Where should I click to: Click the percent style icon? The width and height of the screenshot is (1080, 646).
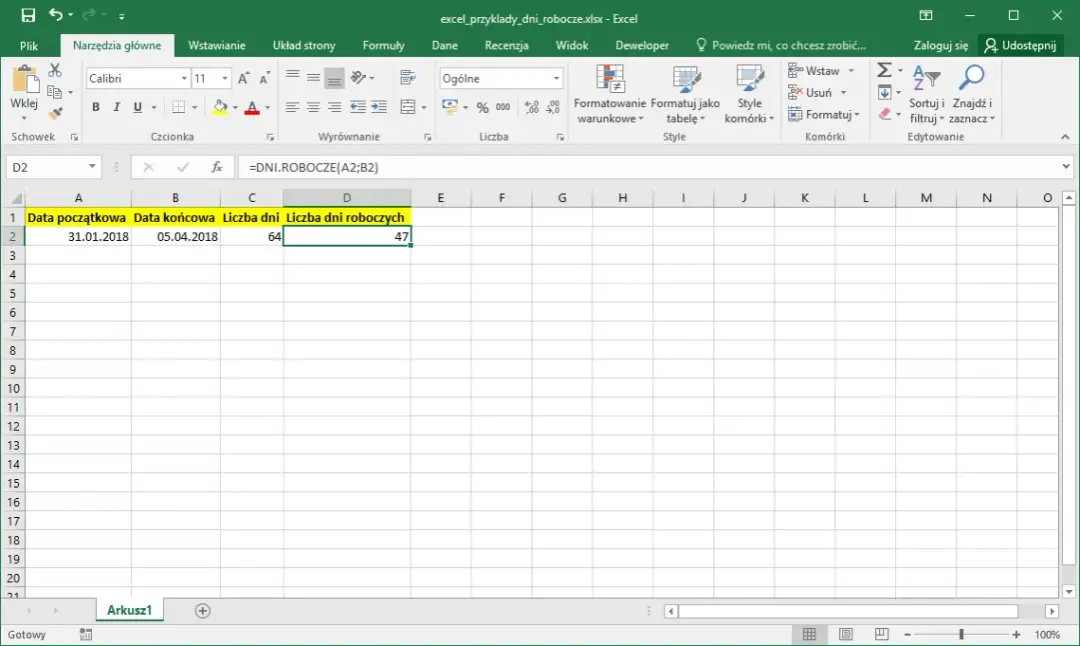(480, 107)
